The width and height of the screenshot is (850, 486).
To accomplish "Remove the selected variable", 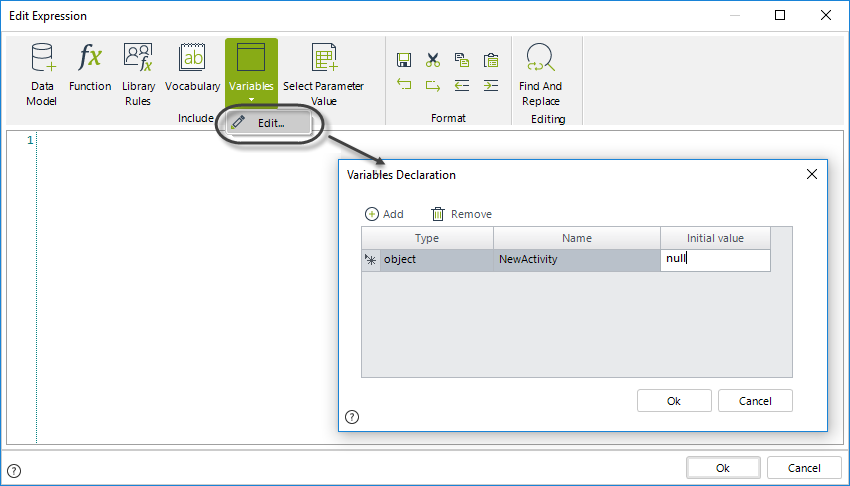I will tap(462, 214).
